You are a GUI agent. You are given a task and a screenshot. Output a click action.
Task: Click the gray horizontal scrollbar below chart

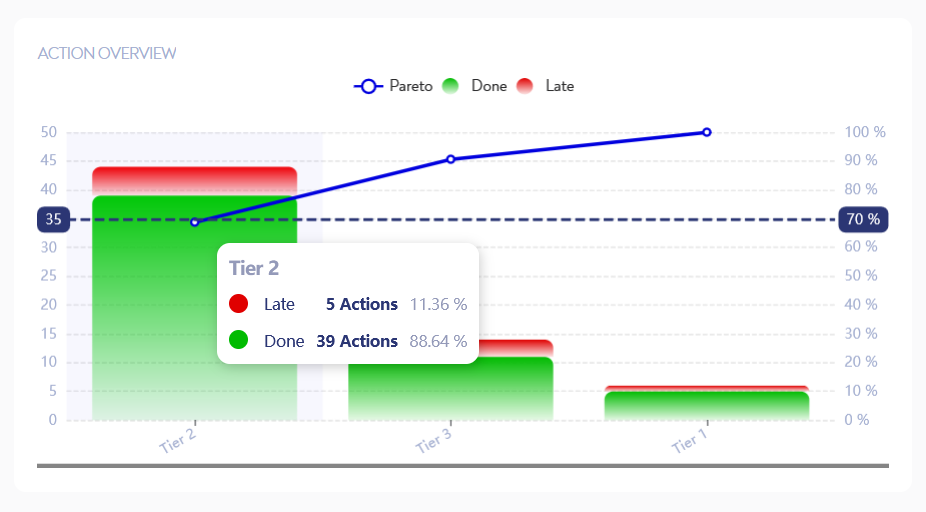[462, 465]
